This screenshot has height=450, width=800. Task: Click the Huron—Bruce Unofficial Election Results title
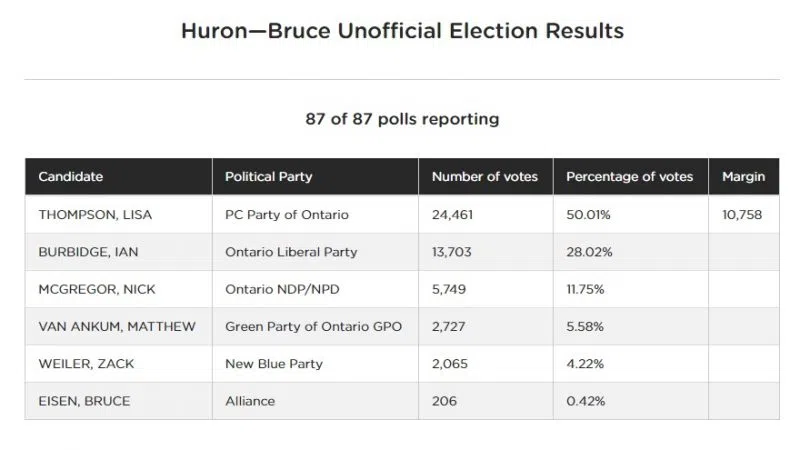pos(402,31)
